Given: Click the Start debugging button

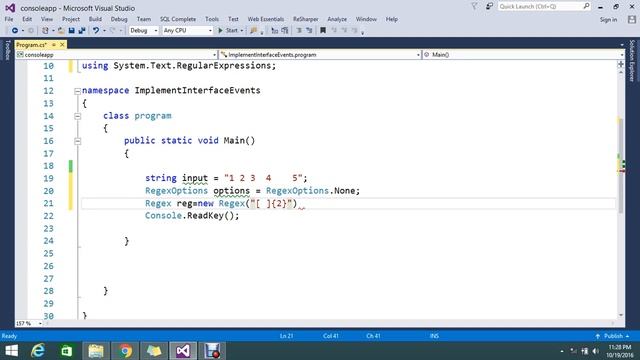Looking at the screenshot, I should point(228,31).
